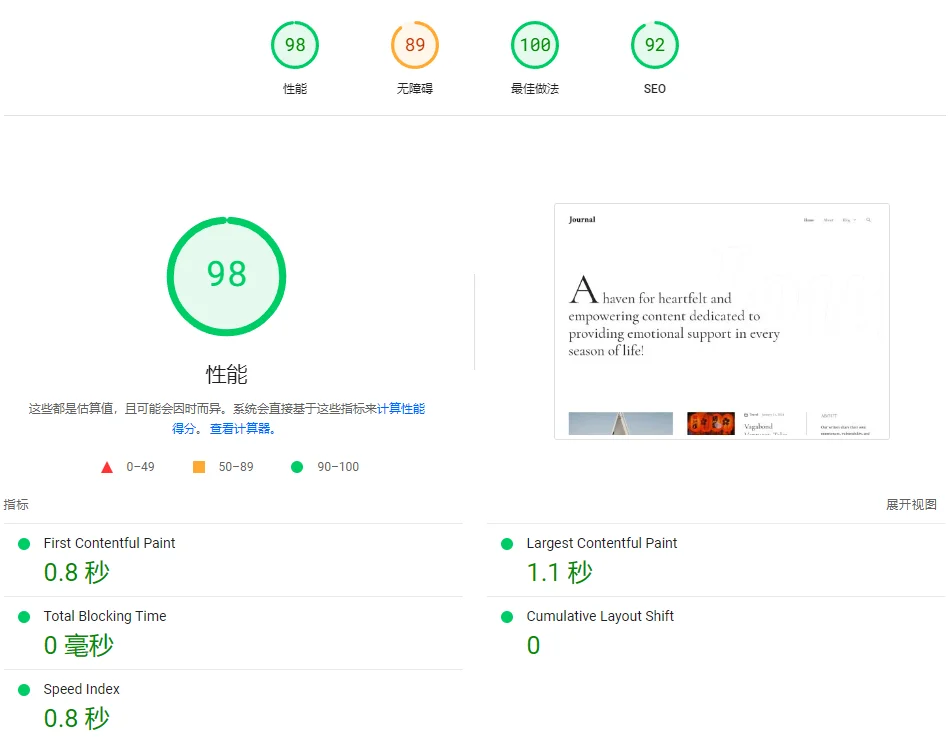Viewport: 950px width, 740px height.
Task: Click the 最佳做法 category label
Action: click(534, 88)
